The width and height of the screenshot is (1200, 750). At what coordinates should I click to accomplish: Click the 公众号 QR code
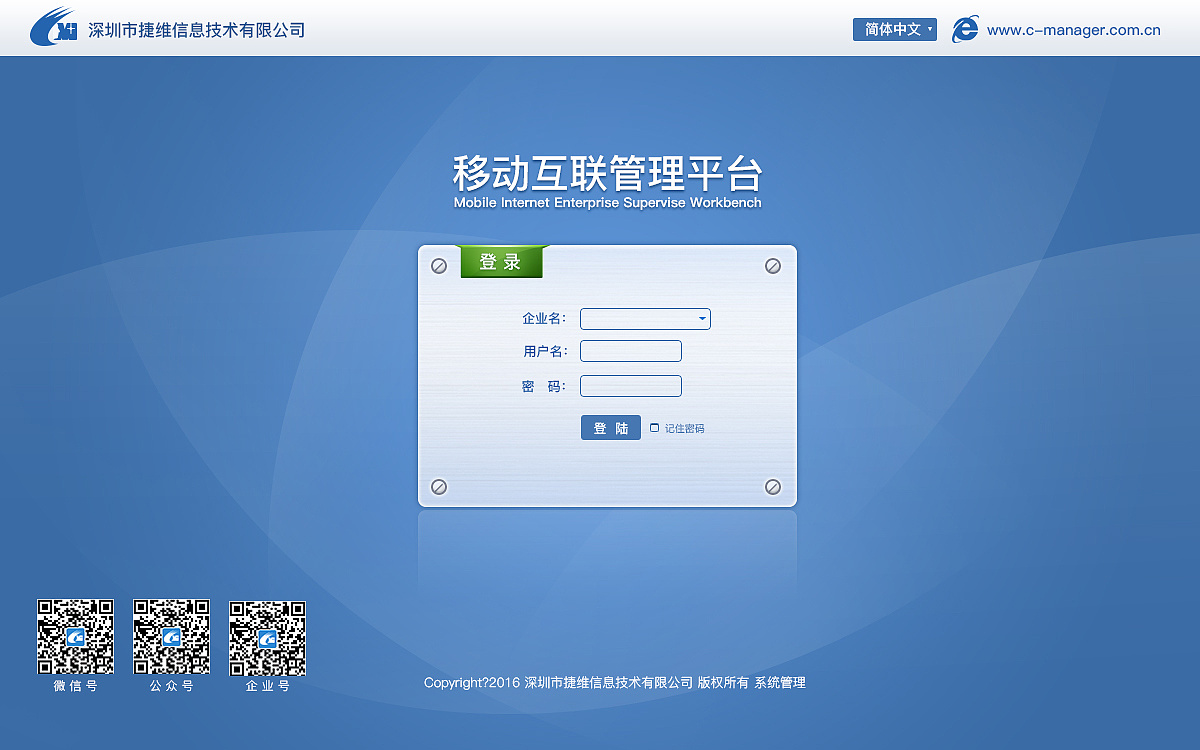tap(172, 637)
